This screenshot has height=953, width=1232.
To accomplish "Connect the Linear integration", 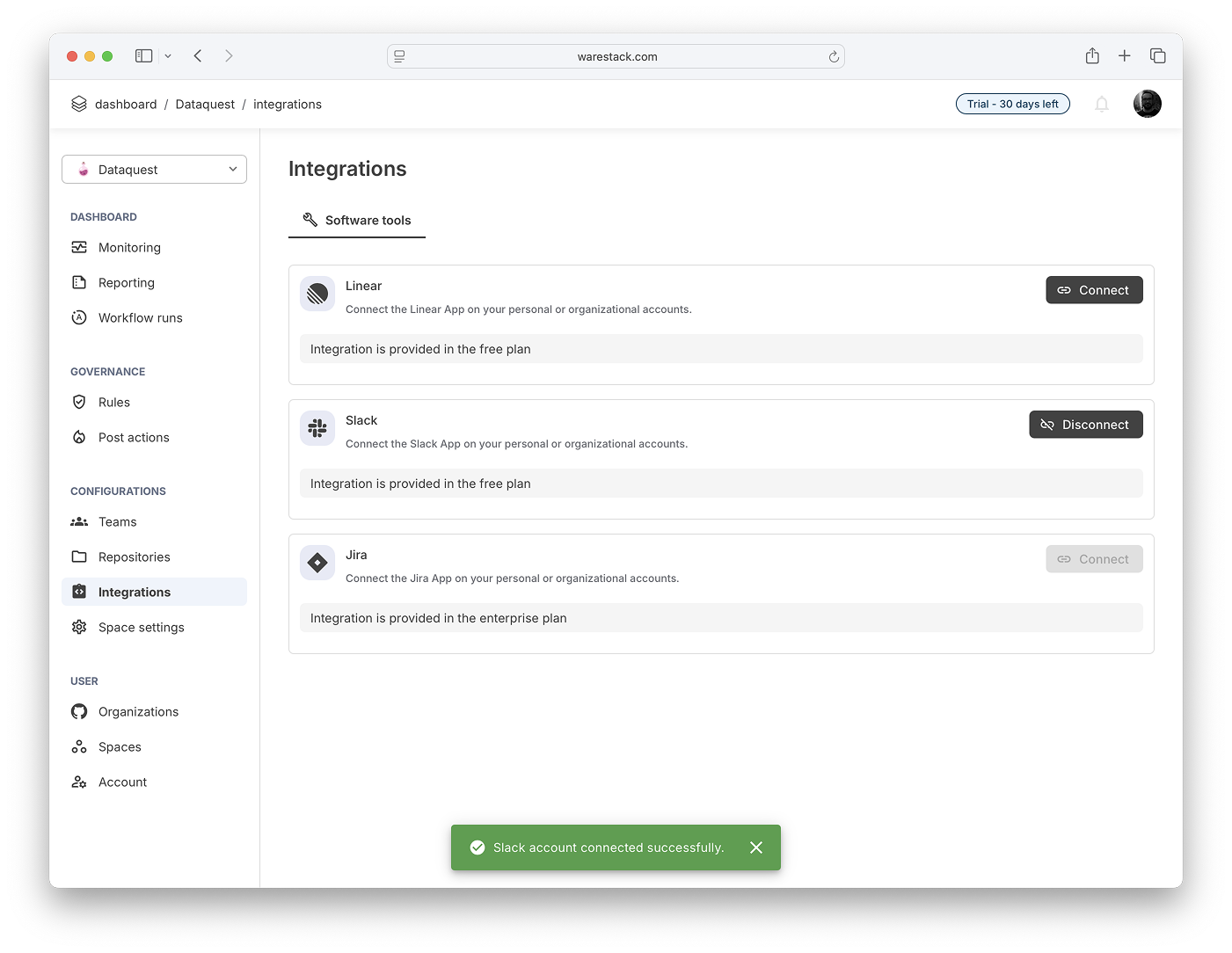I will tap(1094, 290).
